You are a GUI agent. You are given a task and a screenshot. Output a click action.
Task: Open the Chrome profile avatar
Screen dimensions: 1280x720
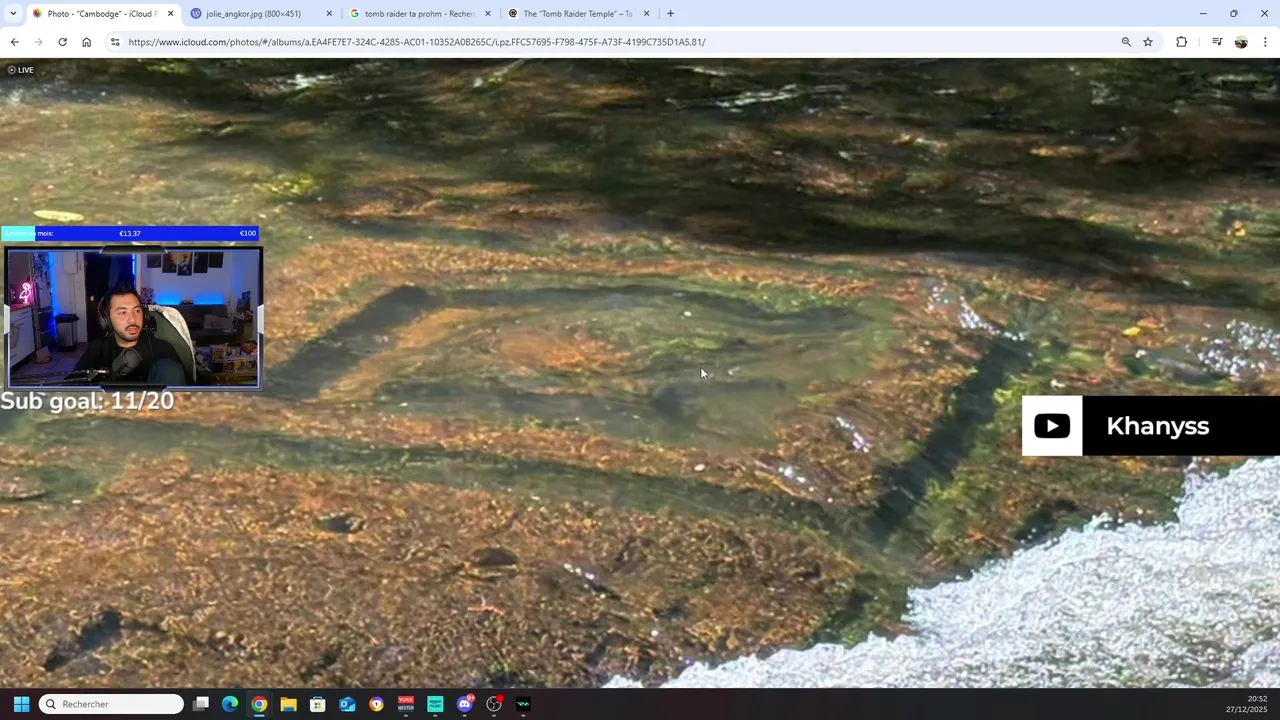[1241, 42]
